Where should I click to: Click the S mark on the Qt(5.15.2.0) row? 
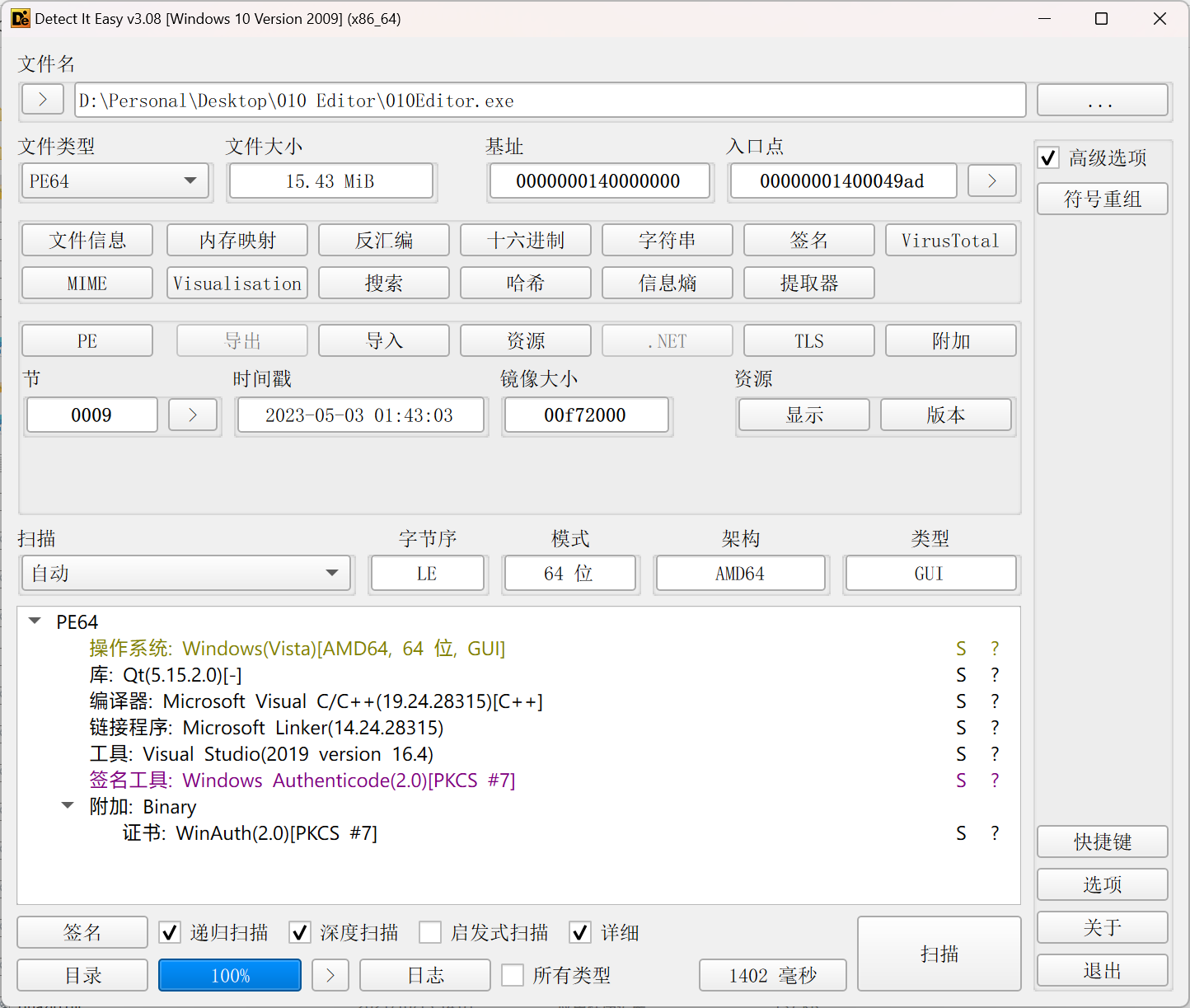pos(961,675)
